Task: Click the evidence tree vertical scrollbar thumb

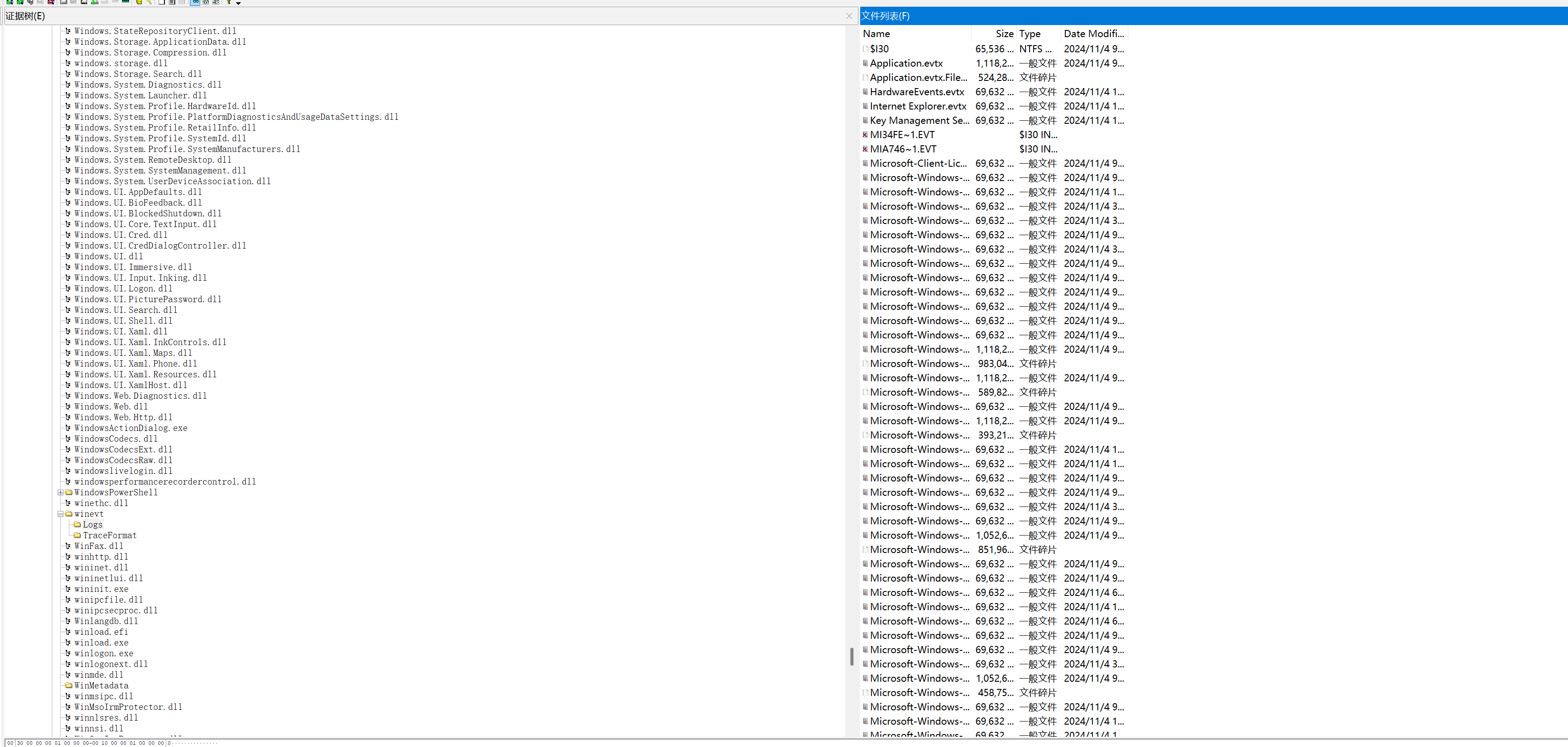Action: 852,656
